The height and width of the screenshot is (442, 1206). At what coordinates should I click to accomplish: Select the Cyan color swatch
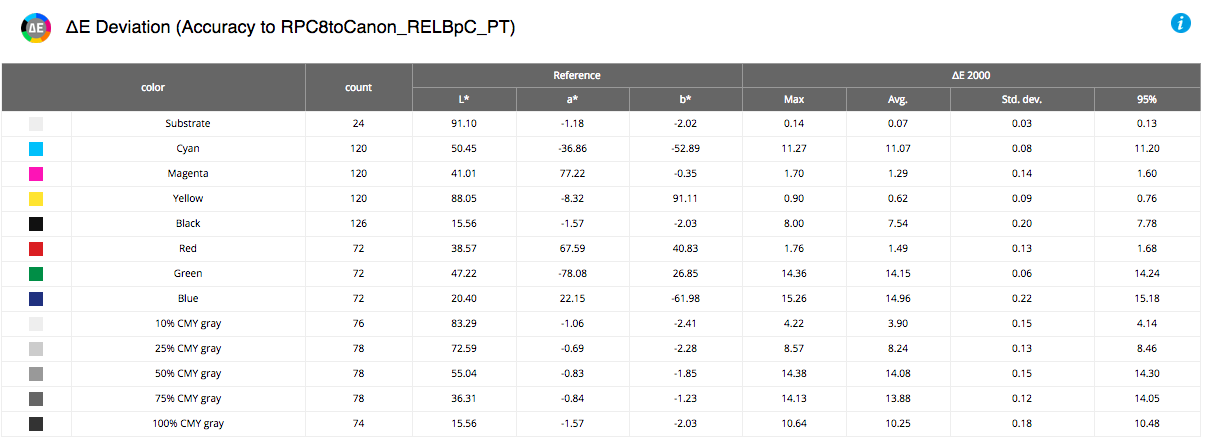coord(36,149)
